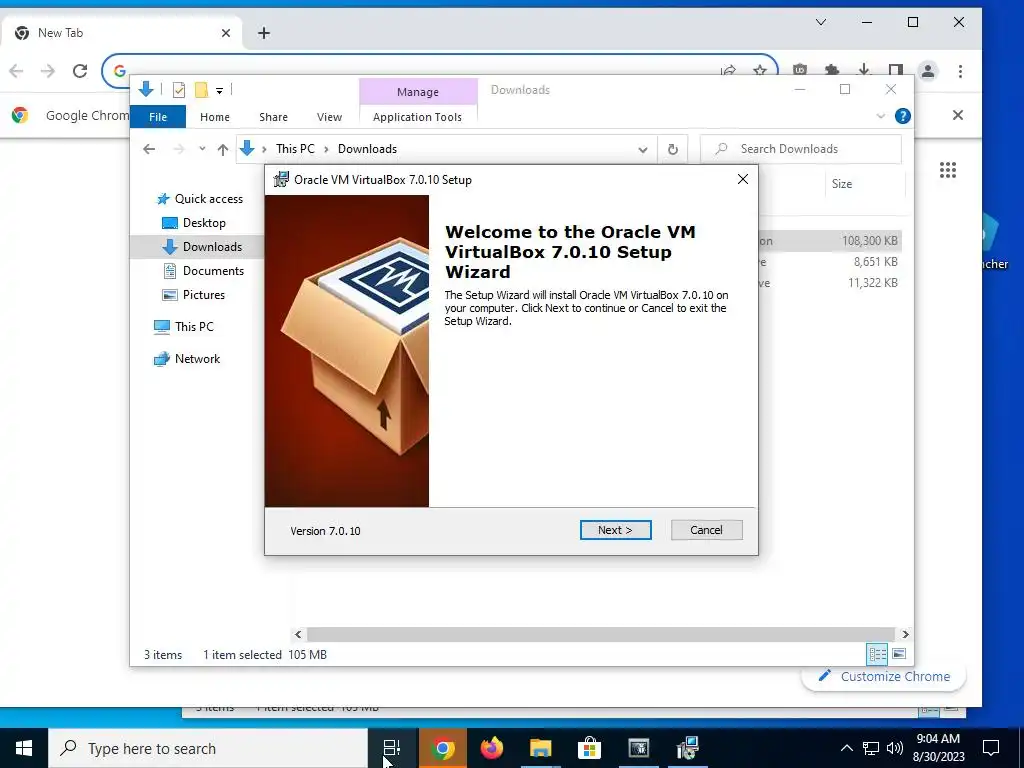Screen dimensions: 1024x768
Task: Select Downloads in the navigation pane
Action: pyautogui.click(x=202, y=247)
